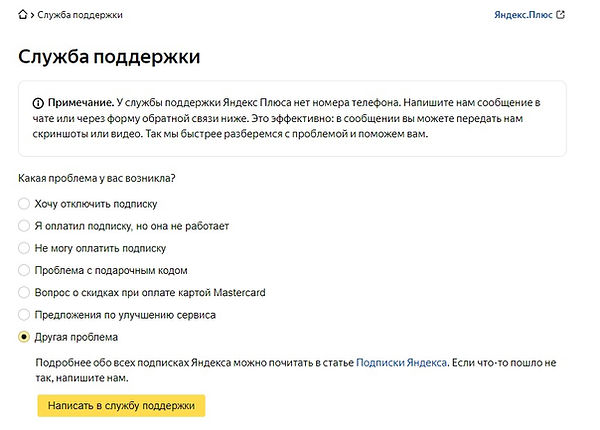This screenshot has height=430, width=600.
Task: Click the 'Служба поддержки' page heading
Action: [109, 57]
